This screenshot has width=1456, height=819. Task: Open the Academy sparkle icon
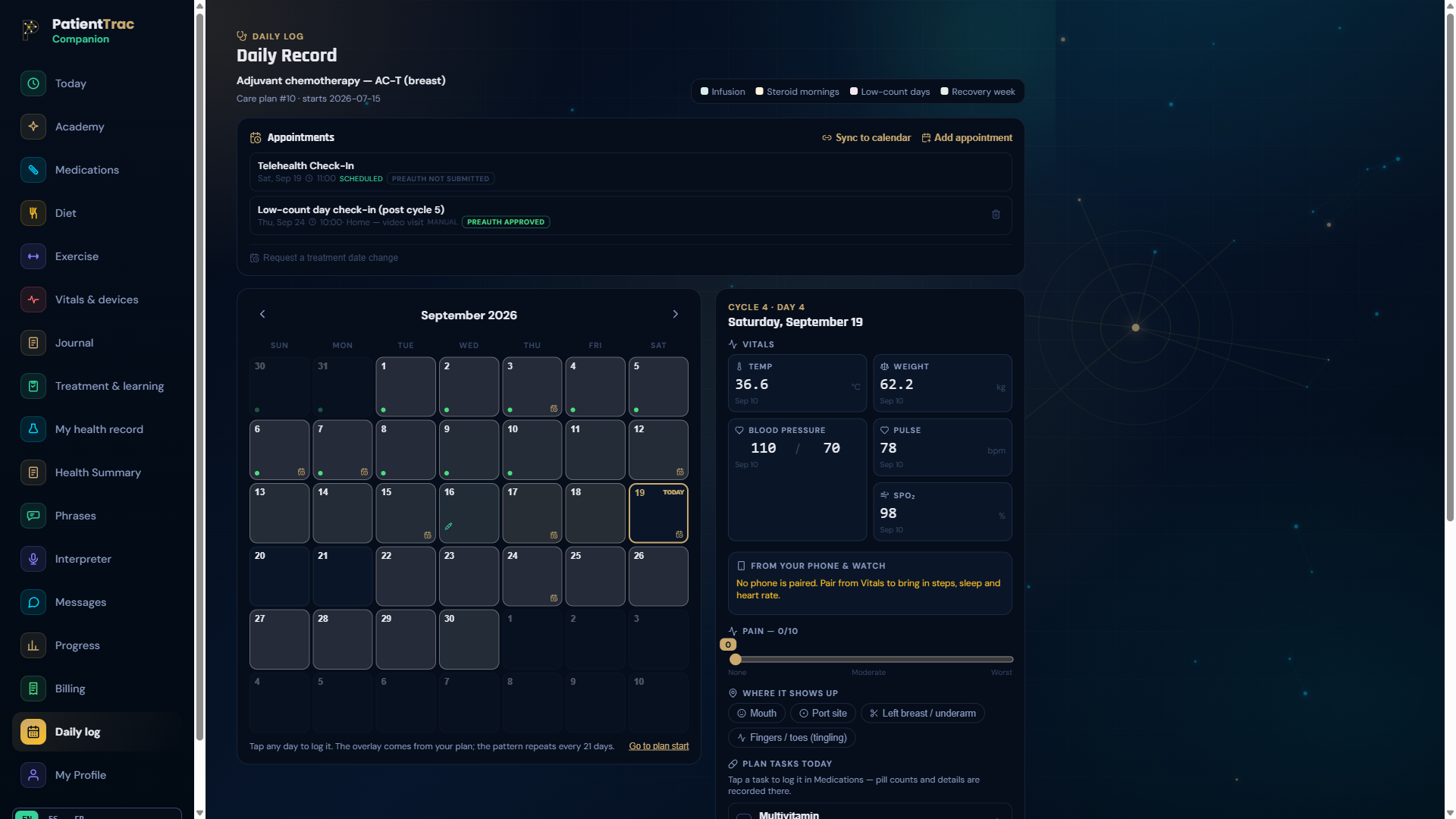33,127
